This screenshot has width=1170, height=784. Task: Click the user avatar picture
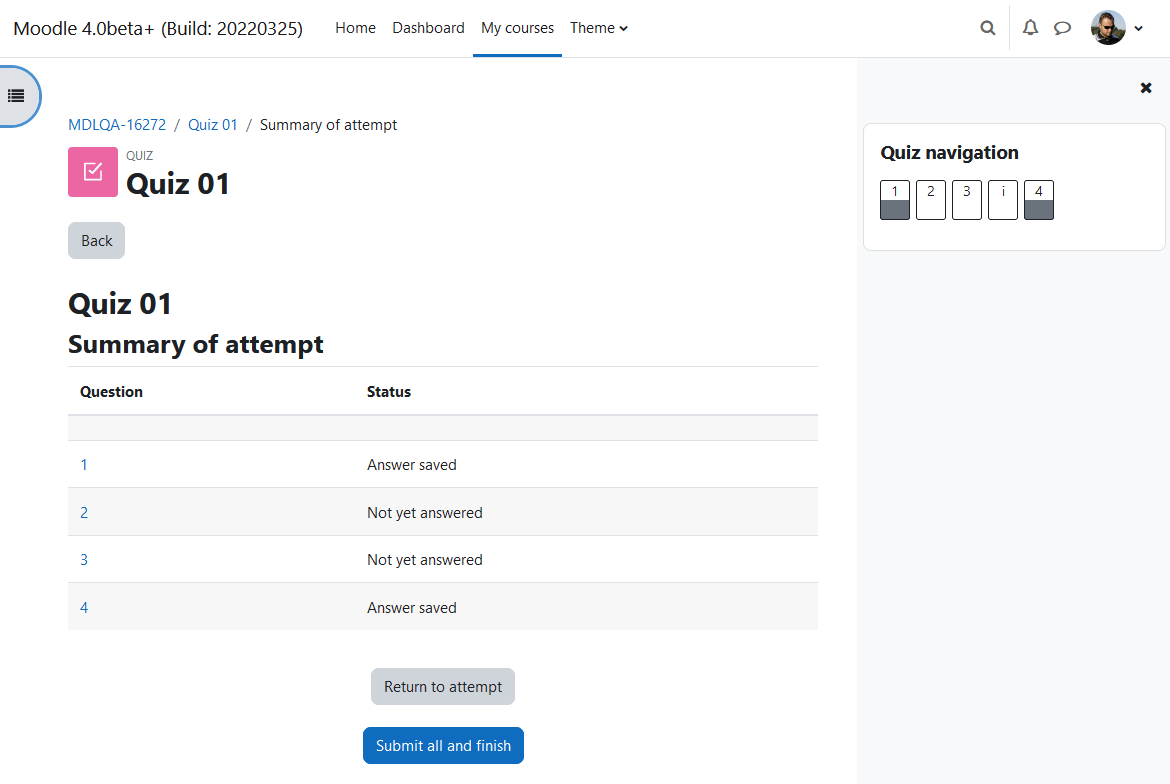(x=1108, y=28)
